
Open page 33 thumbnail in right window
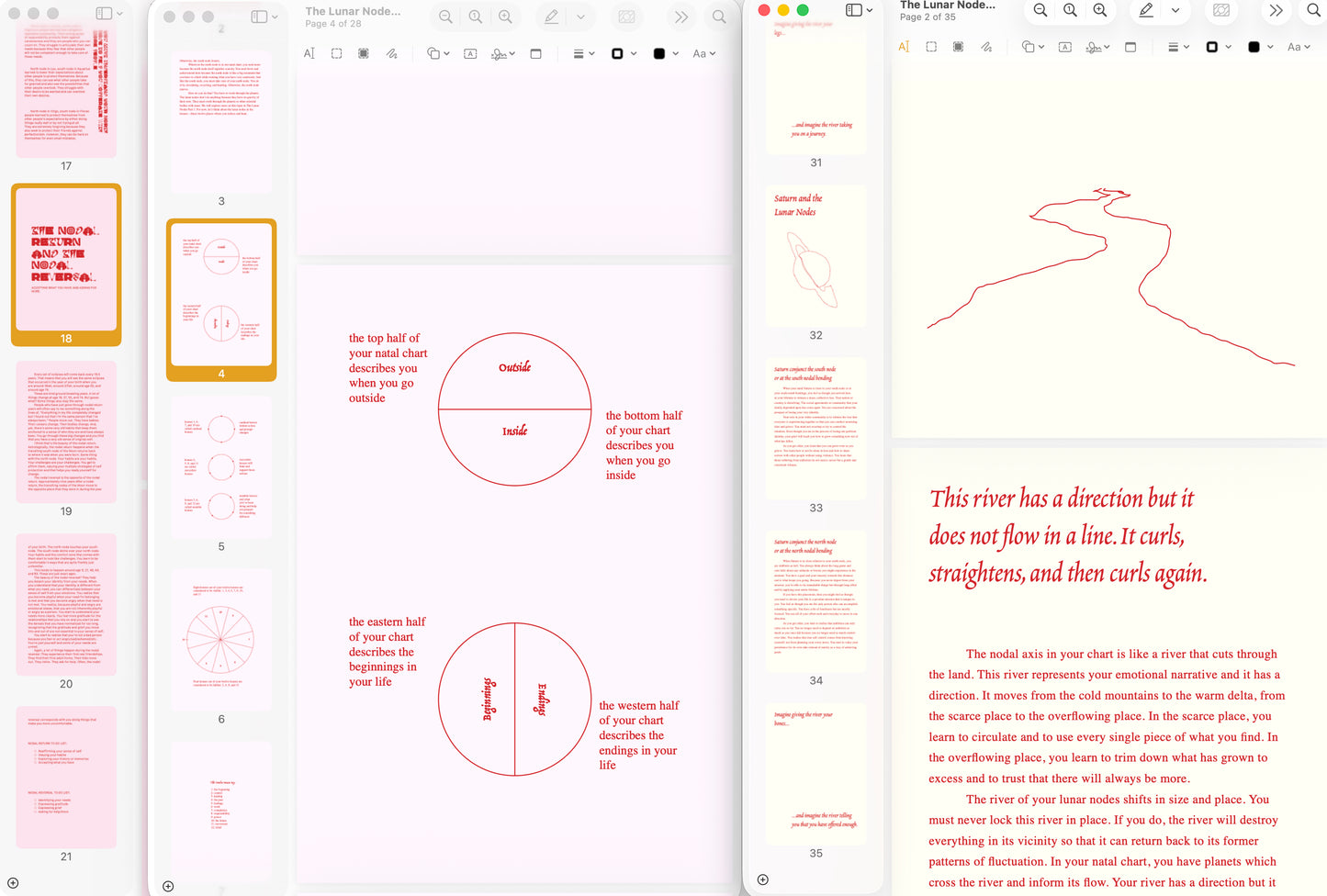[x=816, y=428]
